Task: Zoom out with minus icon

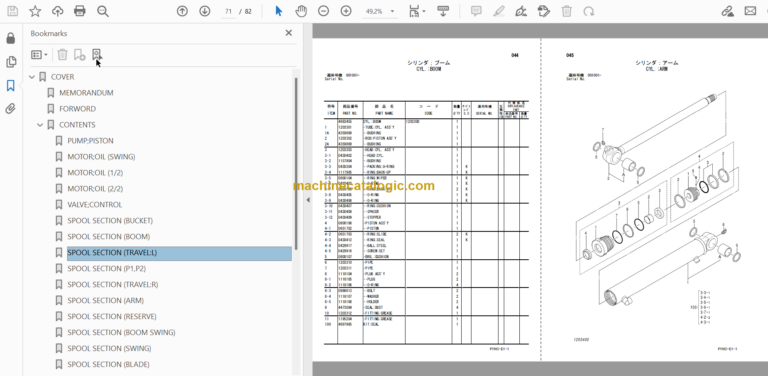Action: tap(323, 11)
